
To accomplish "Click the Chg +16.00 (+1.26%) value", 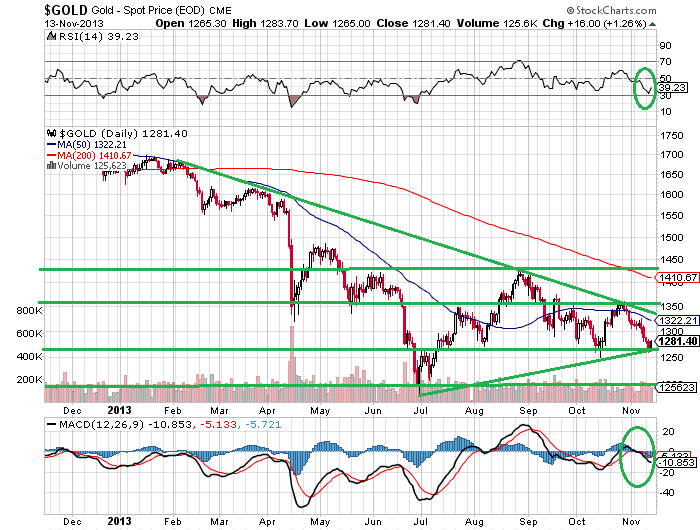I will click(x=594, y=23).
